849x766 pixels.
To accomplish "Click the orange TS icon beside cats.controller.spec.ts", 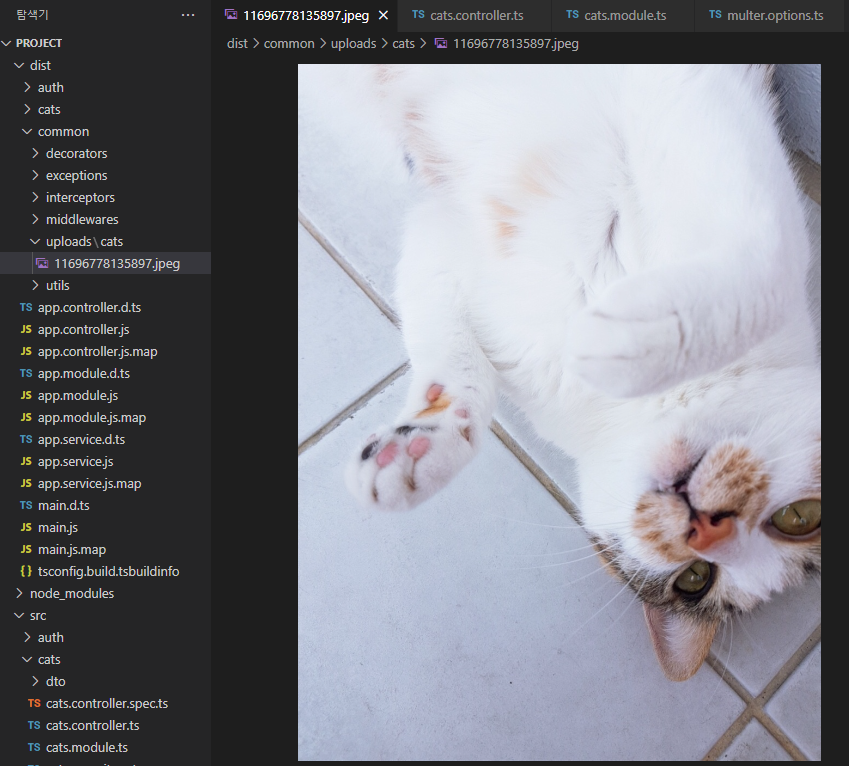I will pyautogui.click(x=34, y=703).
